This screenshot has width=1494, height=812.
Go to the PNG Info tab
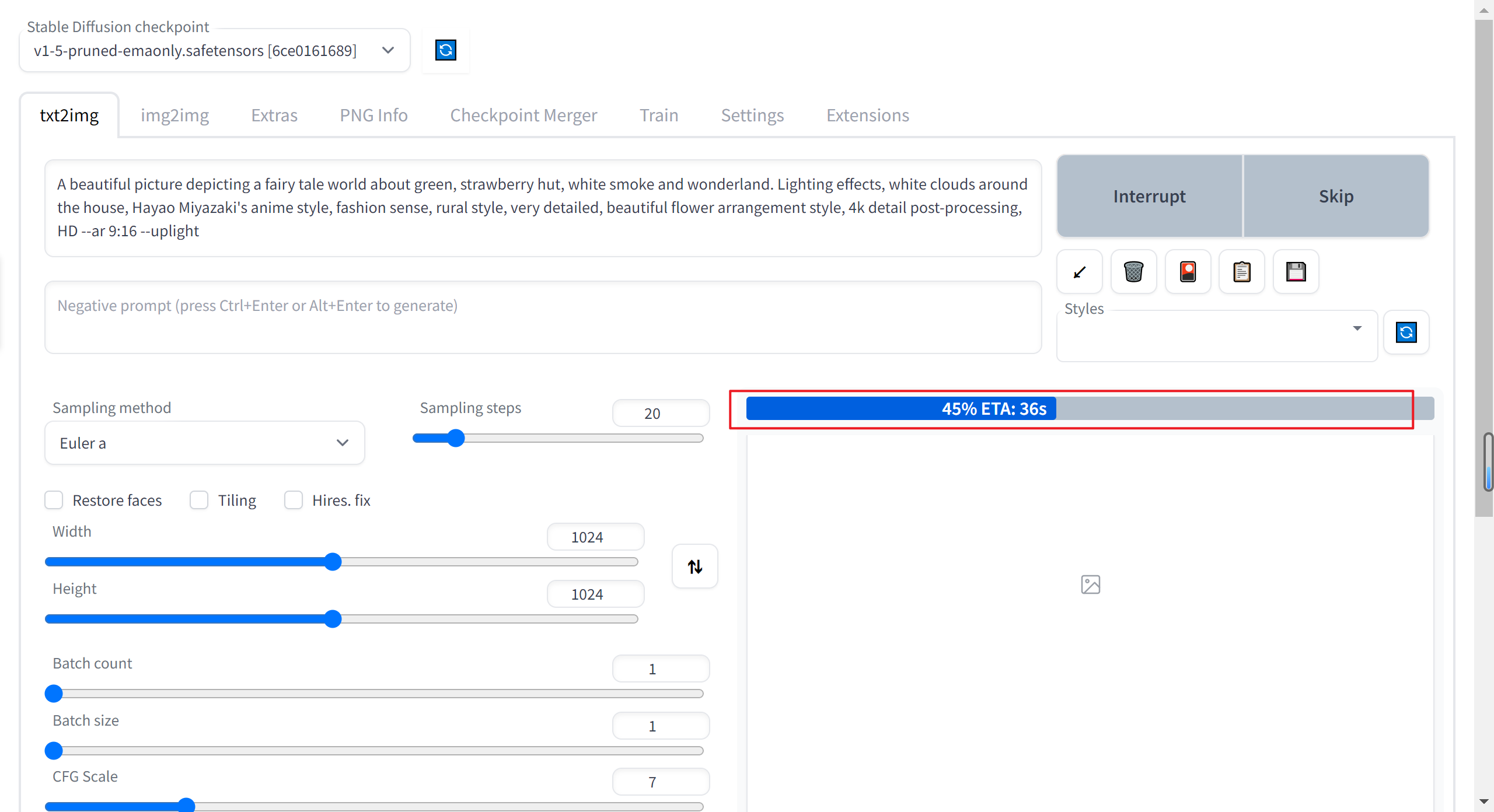(373, 116)
